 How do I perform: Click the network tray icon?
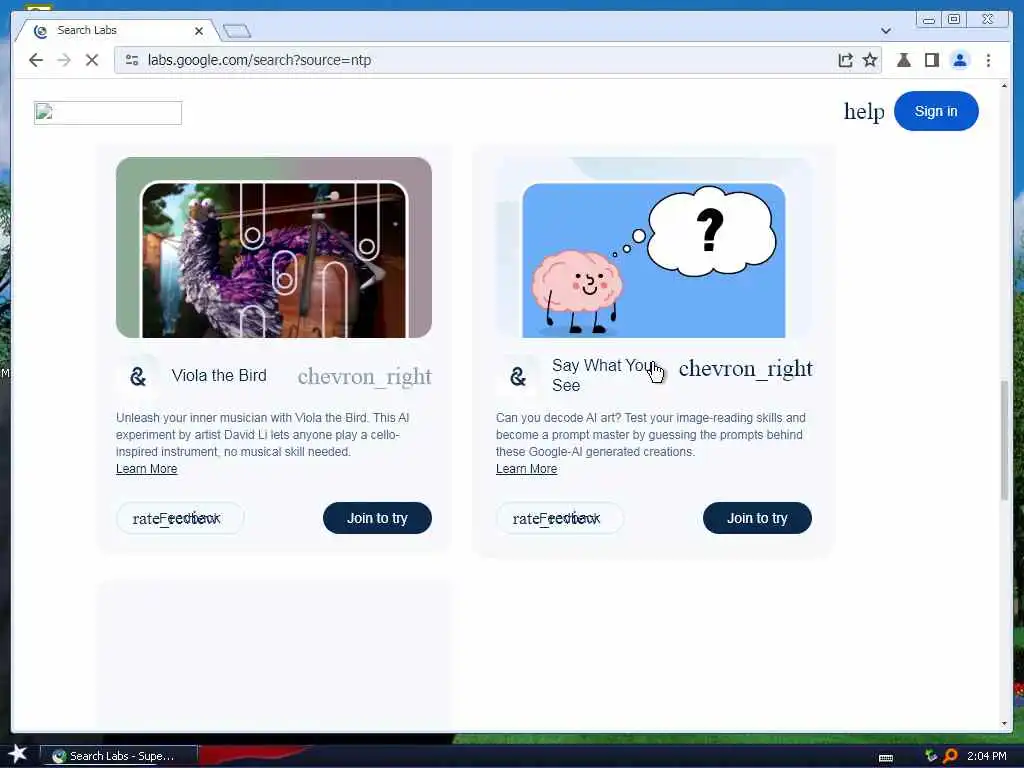[x=931, y=756]
